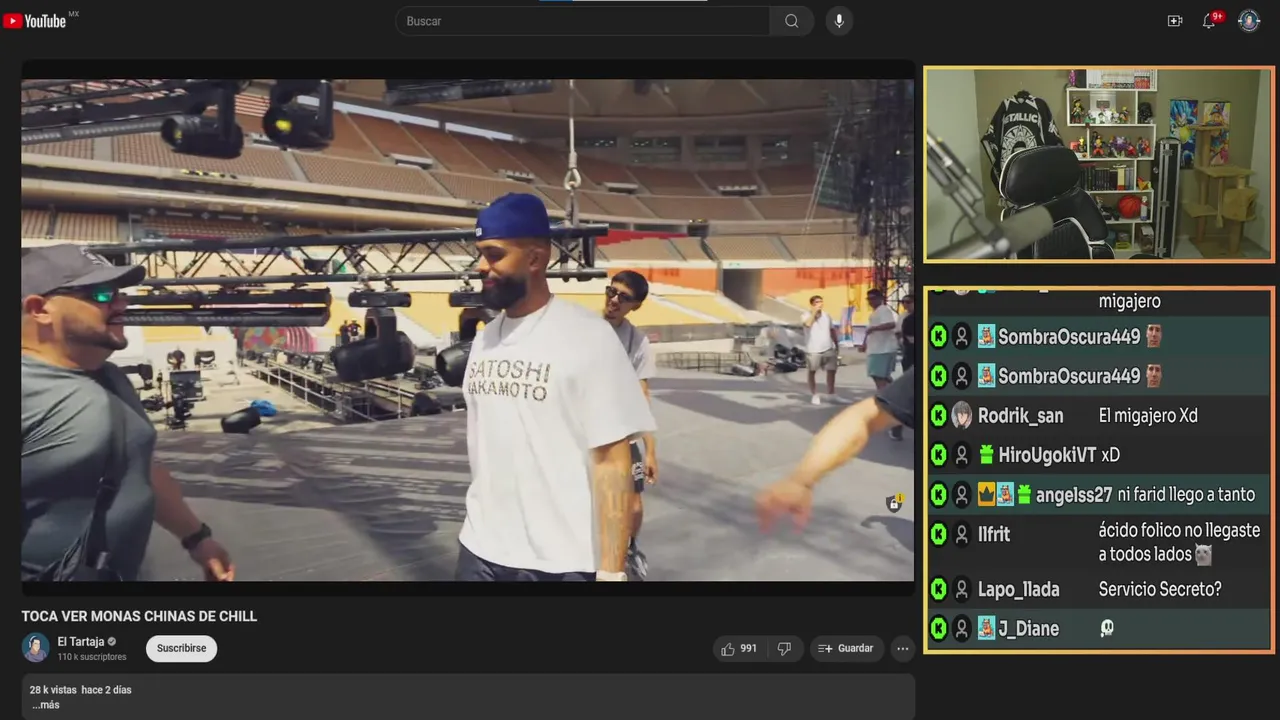Click green gift badge by HiroUgokiVT

point(986,455)
